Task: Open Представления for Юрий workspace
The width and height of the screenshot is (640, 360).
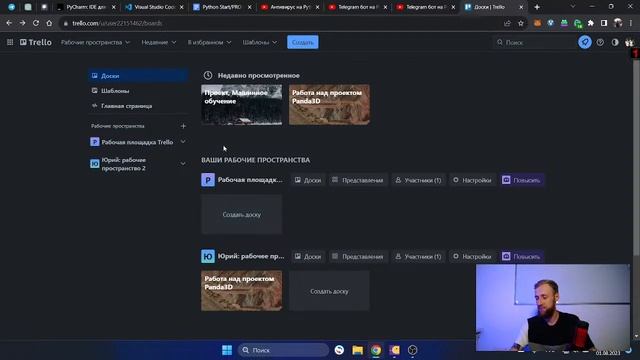Action: pyautogui.click(x=358, y=256)
